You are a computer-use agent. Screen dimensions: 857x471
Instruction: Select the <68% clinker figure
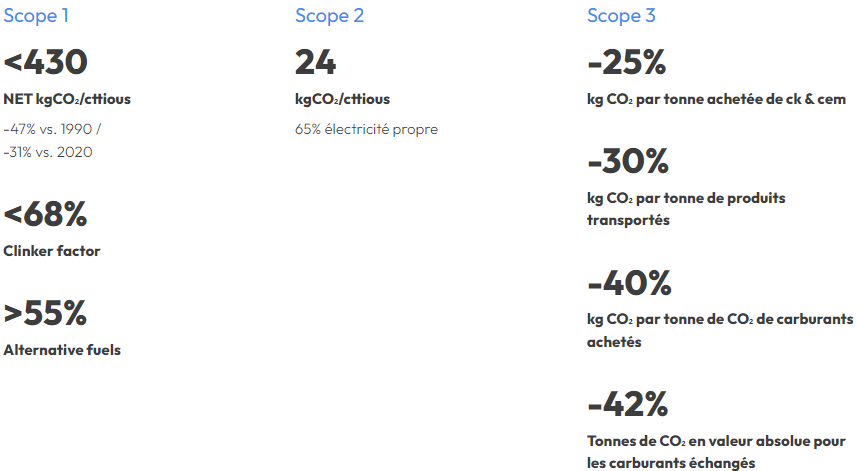pos(45,214)
